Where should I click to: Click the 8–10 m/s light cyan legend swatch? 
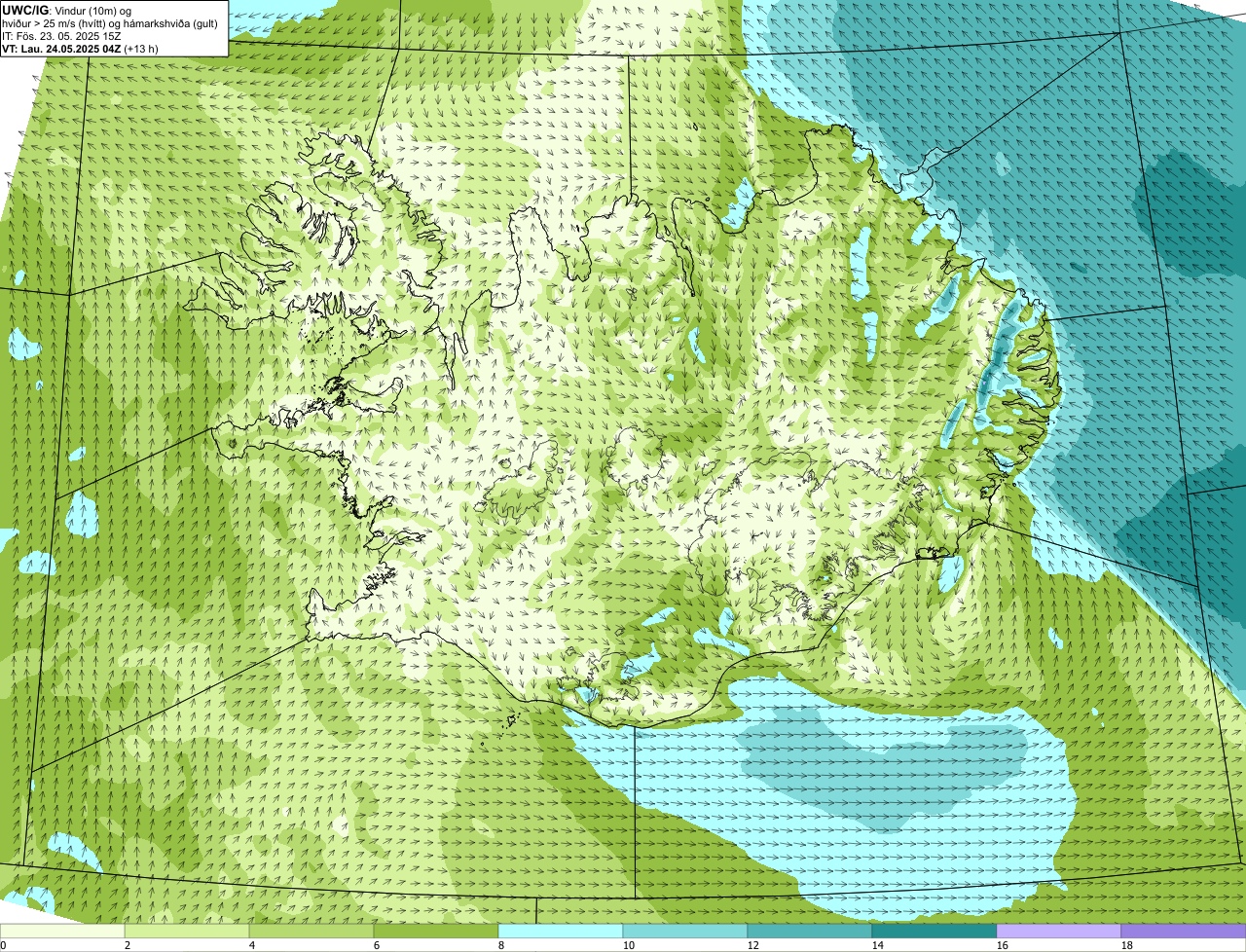tap(561, 932)
